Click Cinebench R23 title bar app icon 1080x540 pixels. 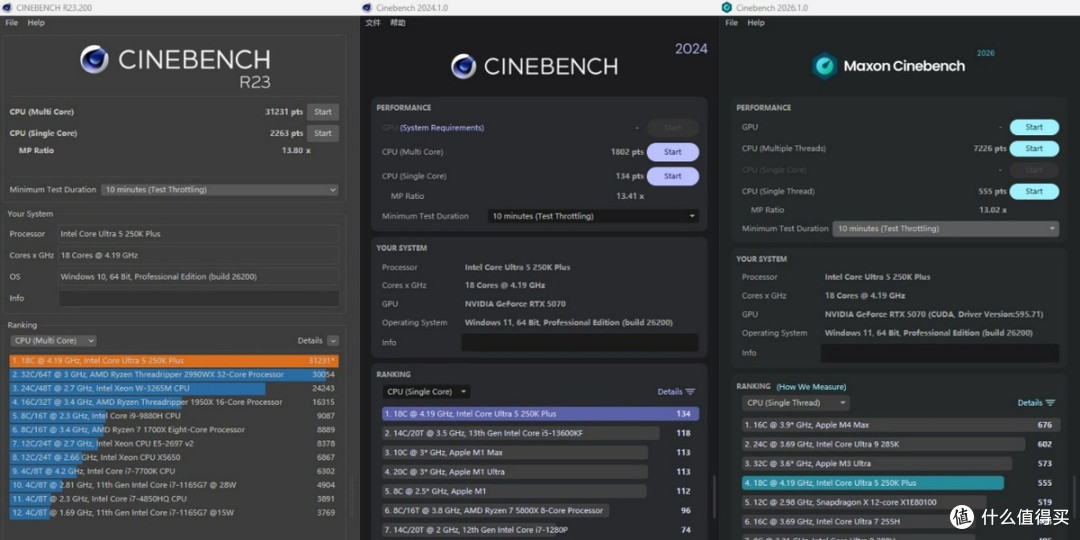pyautogui.click(x=6, y=8)
